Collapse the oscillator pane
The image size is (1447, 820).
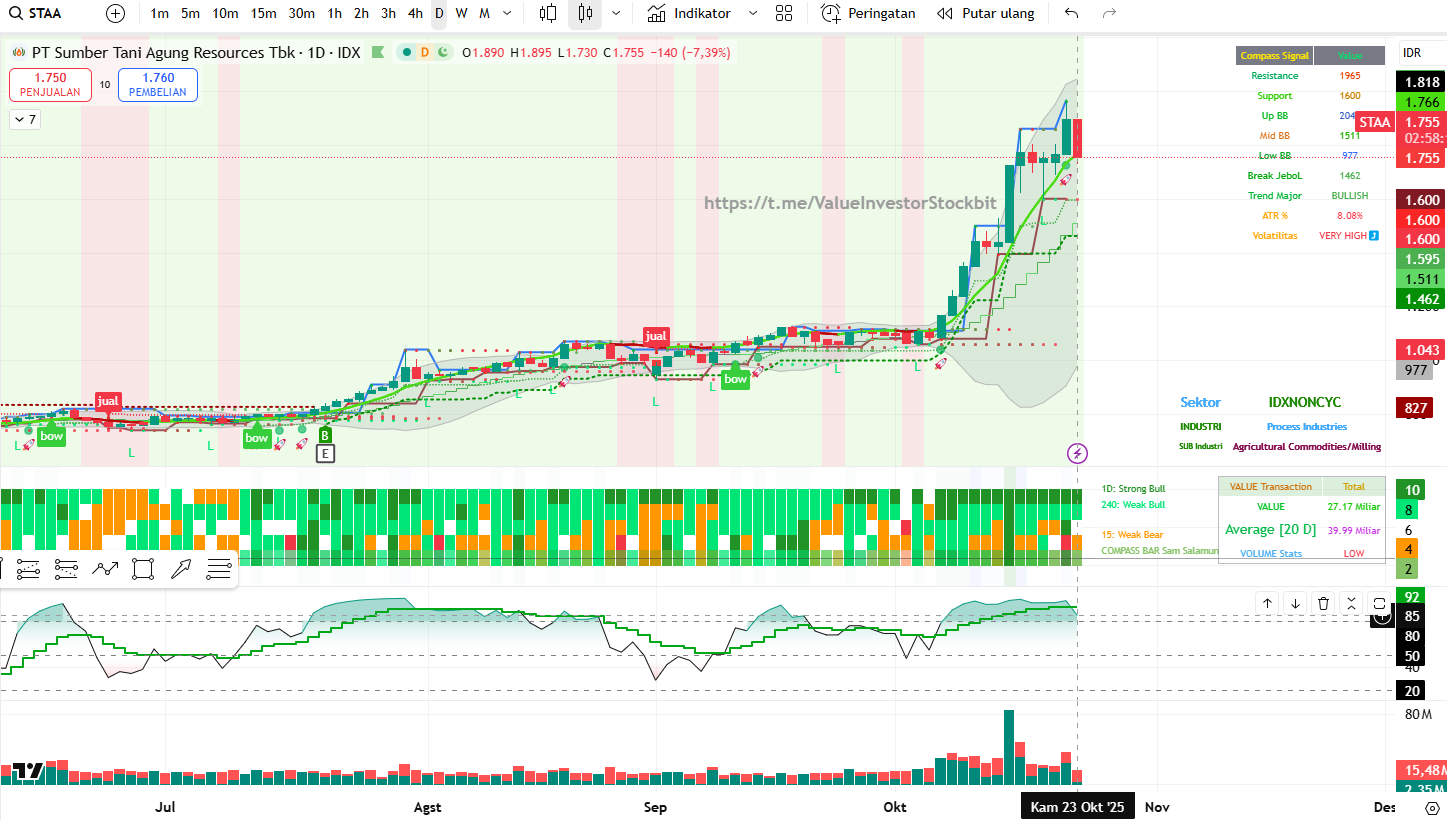pos(1351,603)
